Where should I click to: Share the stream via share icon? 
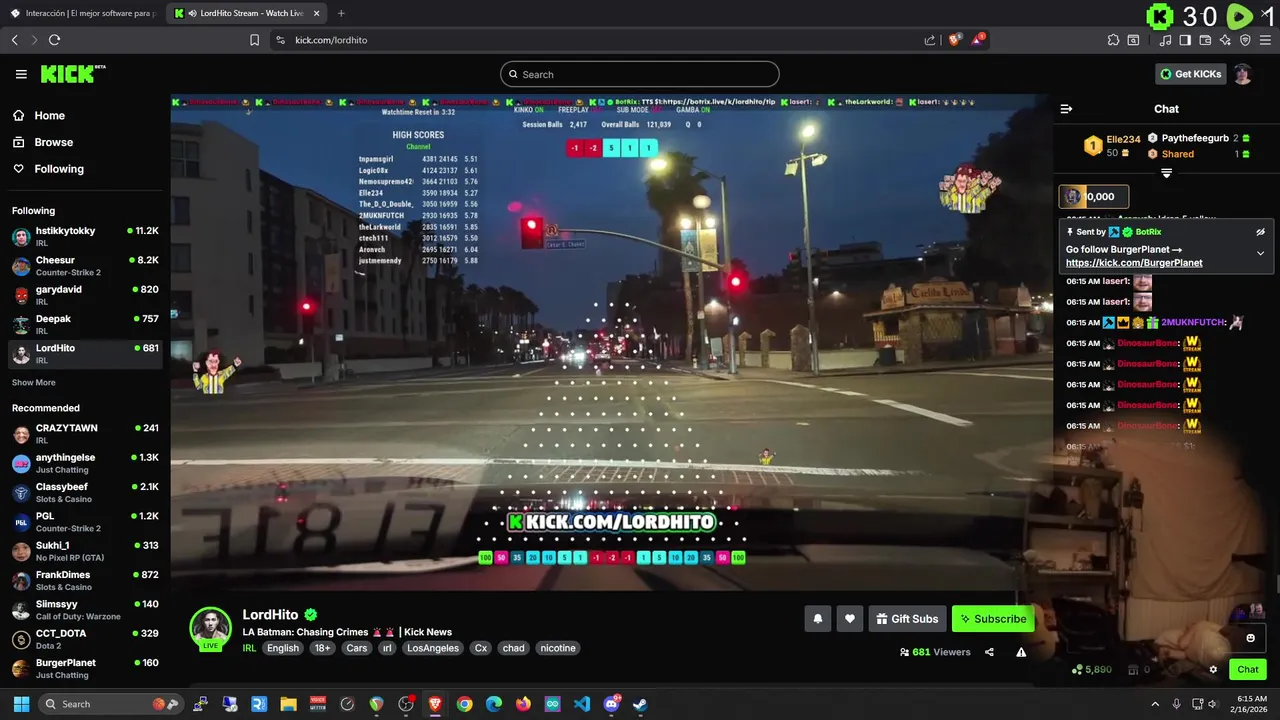(x=989, y=652)
